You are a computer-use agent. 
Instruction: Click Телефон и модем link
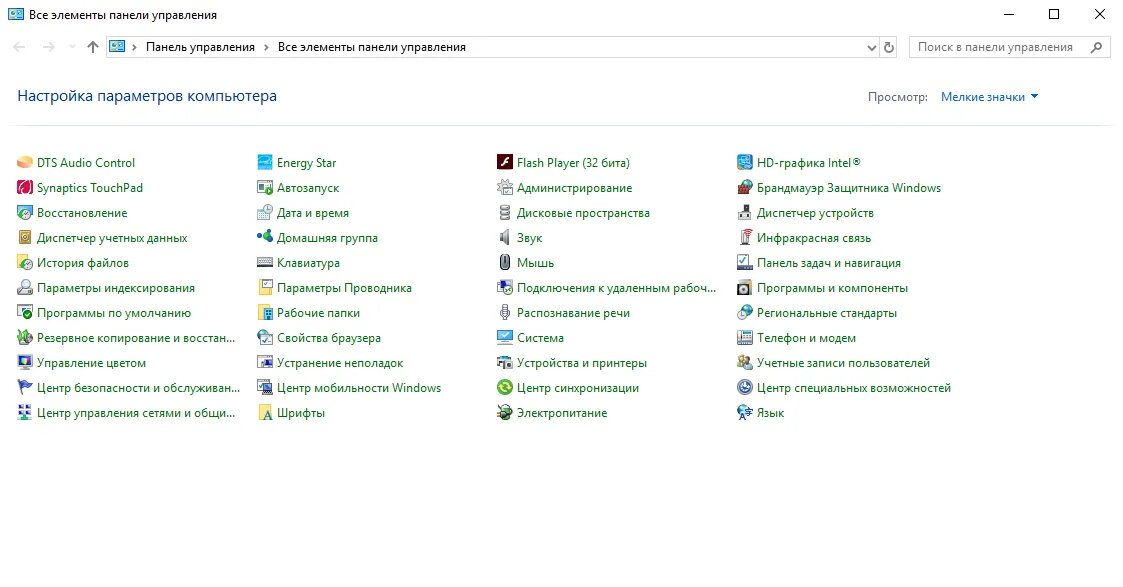tap(806, 338)
